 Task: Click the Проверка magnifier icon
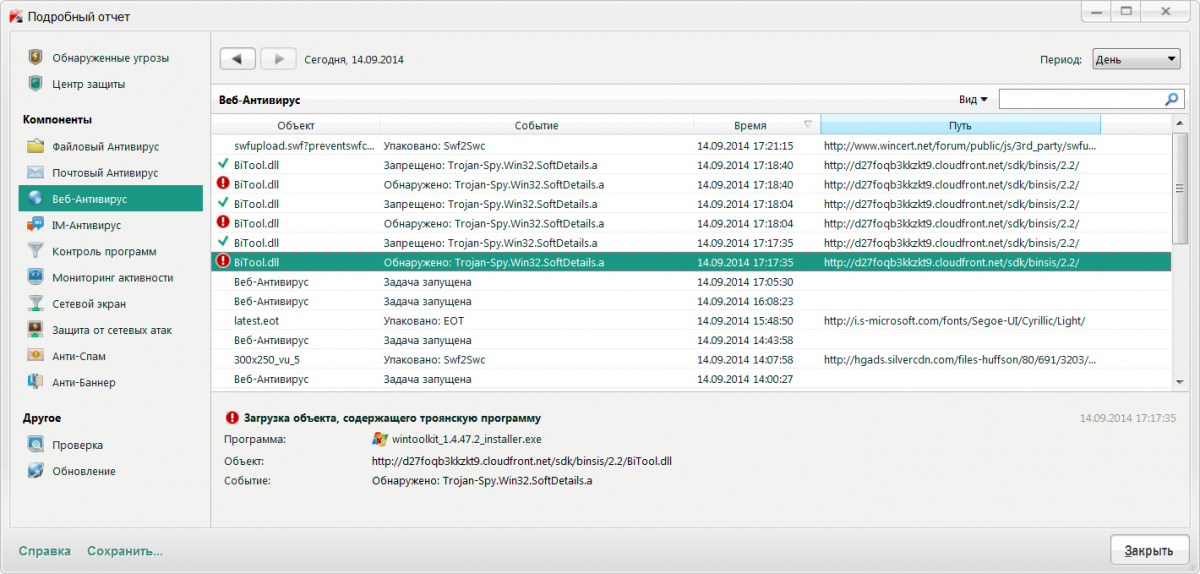click(35, 445)
